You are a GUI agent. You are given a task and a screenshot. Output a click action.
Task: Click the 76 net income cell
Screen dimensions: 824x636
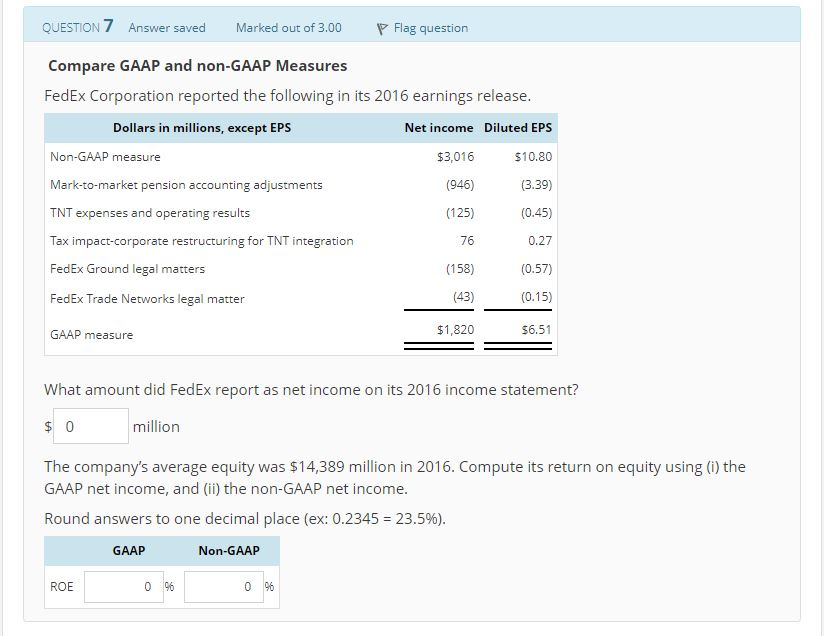point(467,241)
